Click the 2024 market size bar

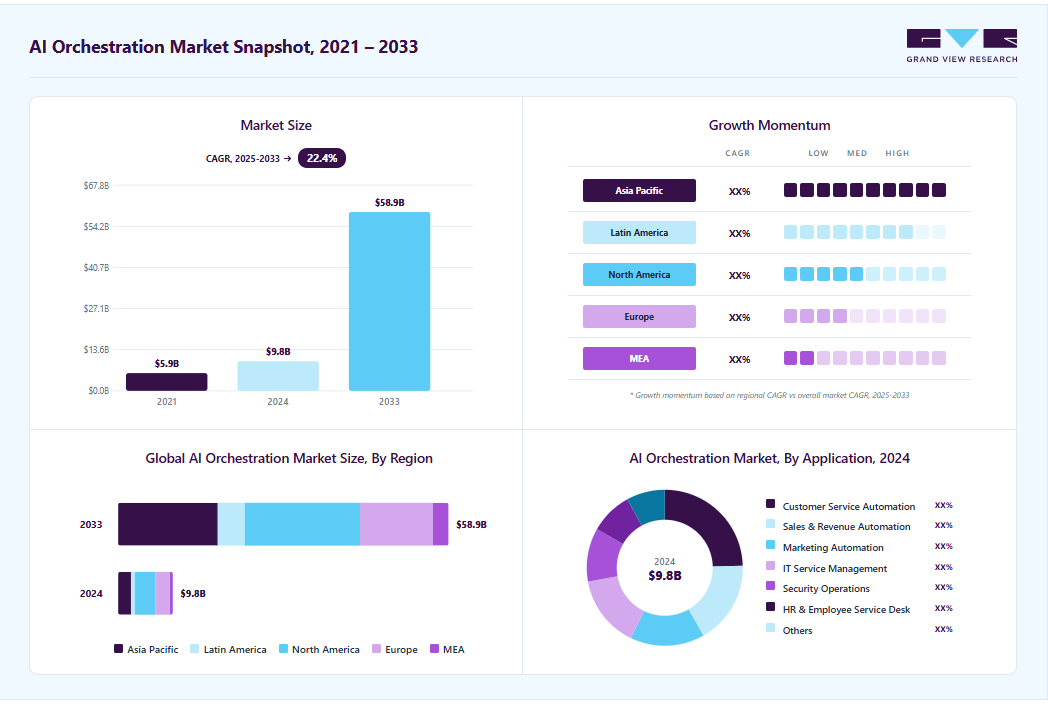(x=278, y=376)
